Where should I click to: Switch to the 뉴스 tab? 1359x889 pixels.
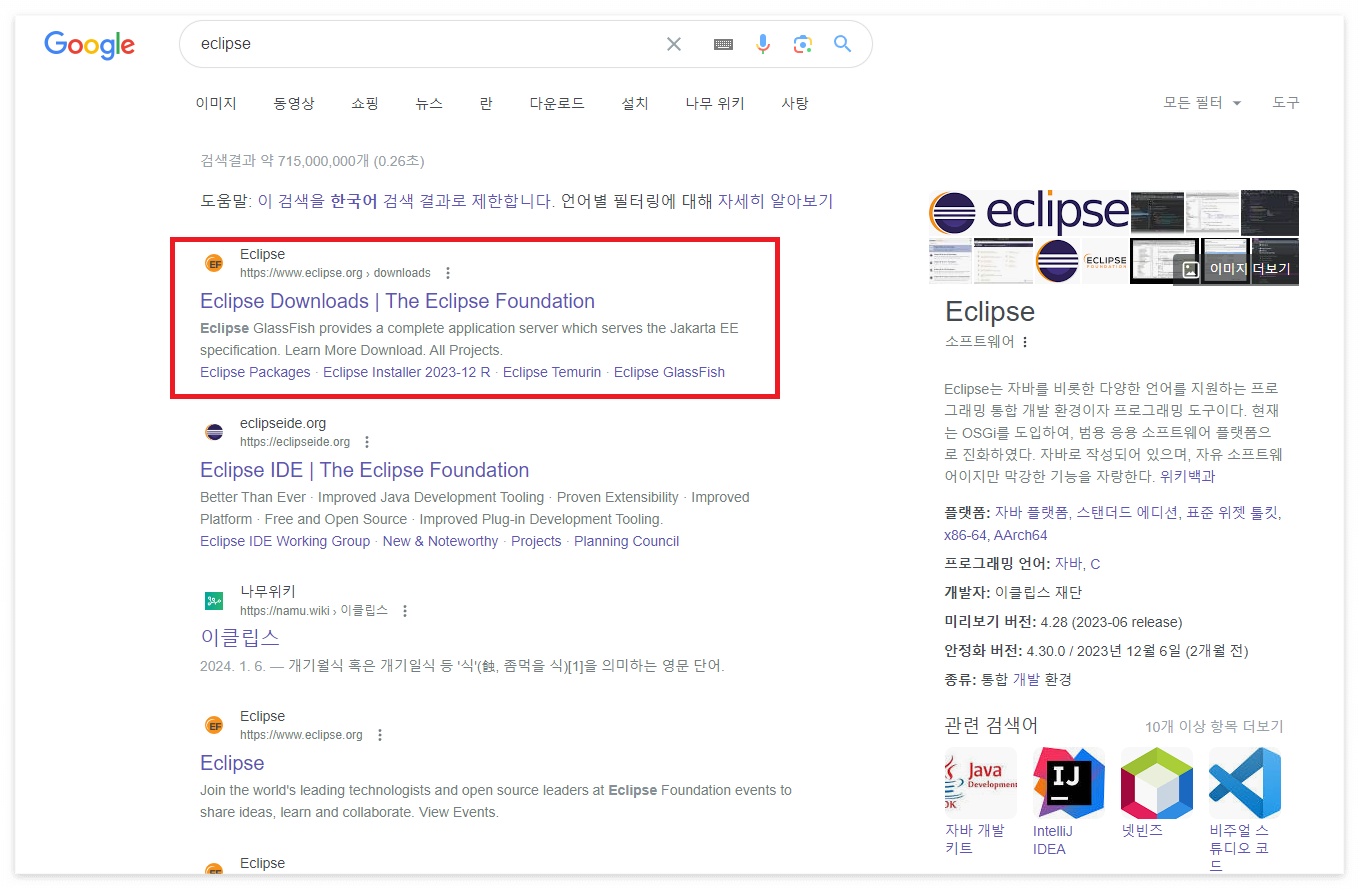click(429, 103)
